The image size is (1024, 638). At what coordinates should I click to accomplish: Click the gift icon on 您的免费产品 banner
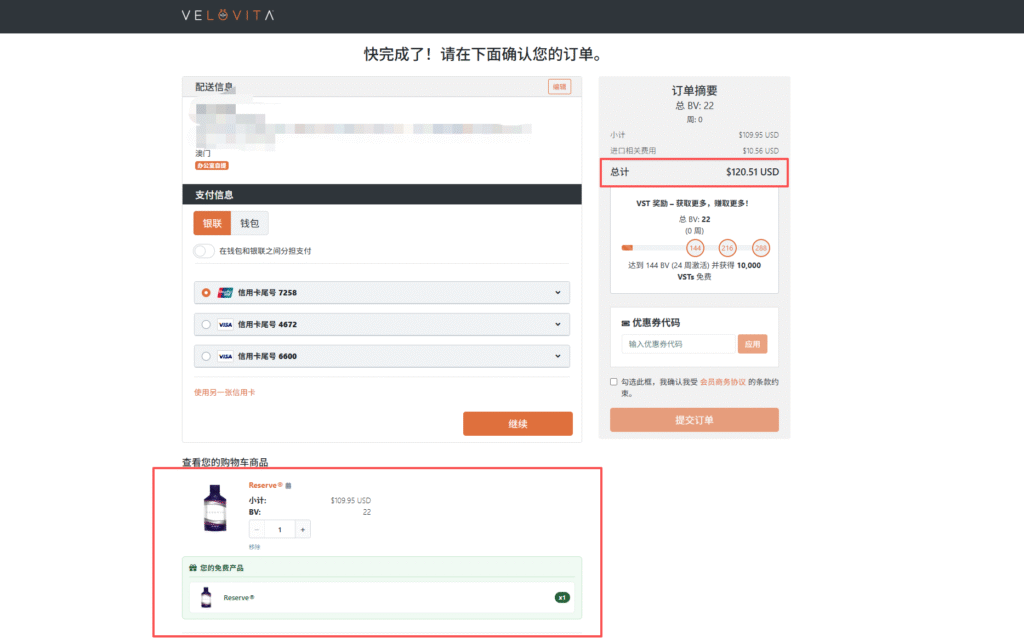click(x=191, y=567)
